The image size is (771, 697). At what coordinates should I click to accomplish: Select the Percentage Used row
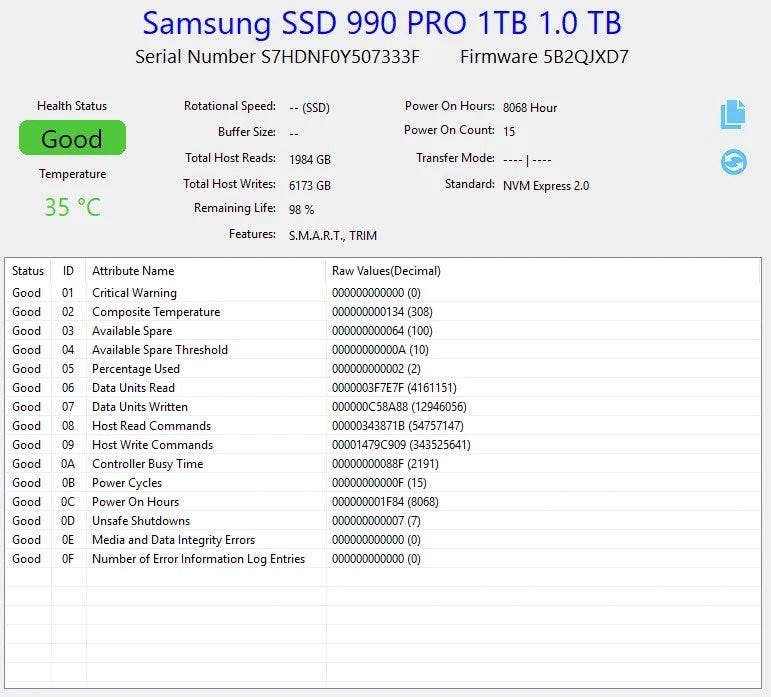[x=383, y=369]
